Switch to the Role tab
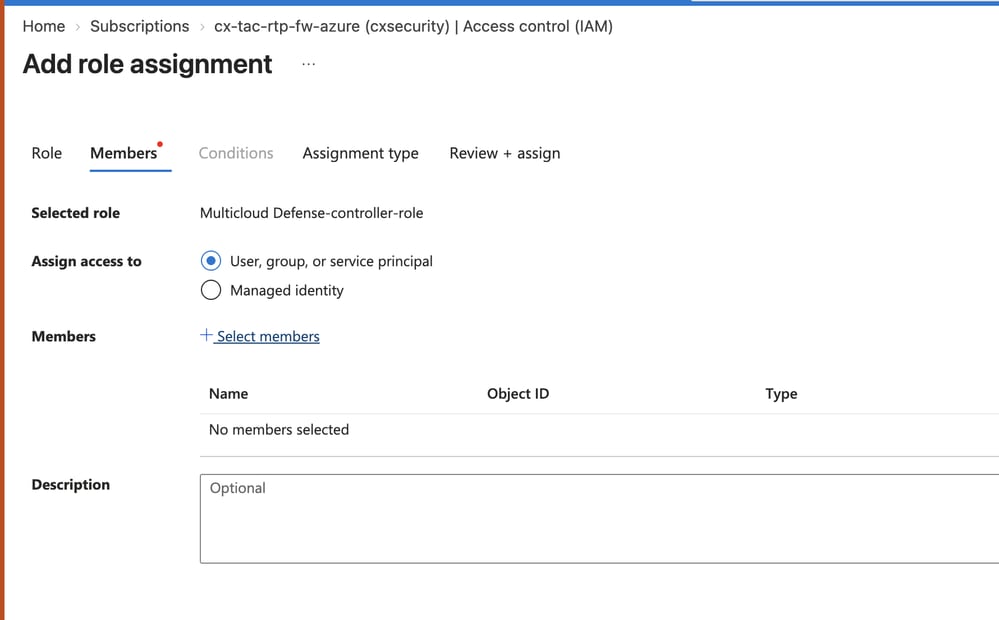The image size is (999, 620). coord(47,153)
